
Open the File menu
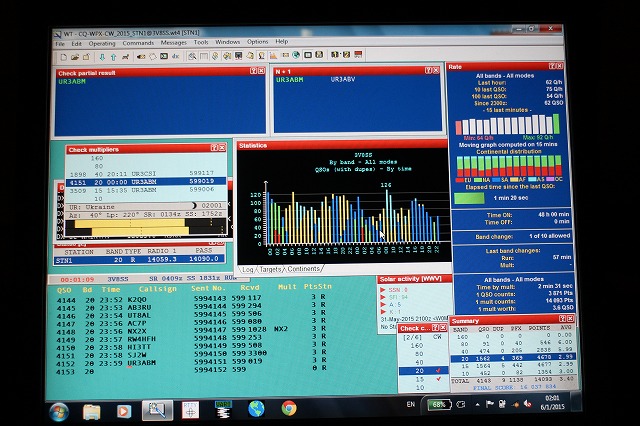60,44
